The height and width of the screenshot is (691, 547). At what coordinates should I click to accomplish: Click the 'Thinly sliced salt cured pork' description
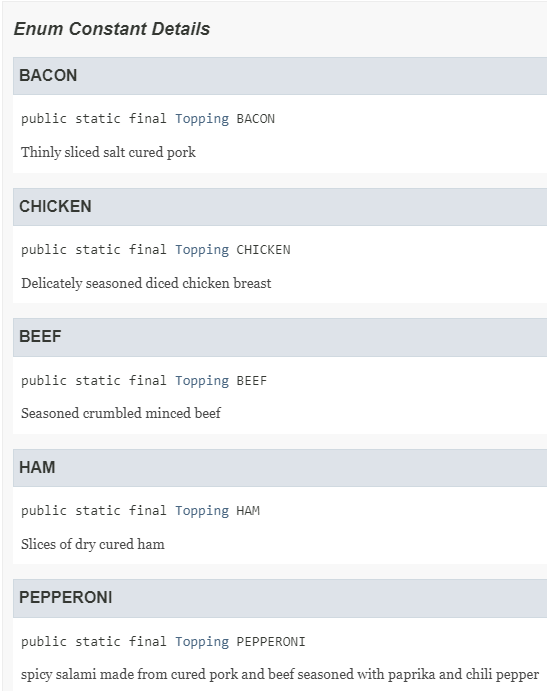click(108, 152)
